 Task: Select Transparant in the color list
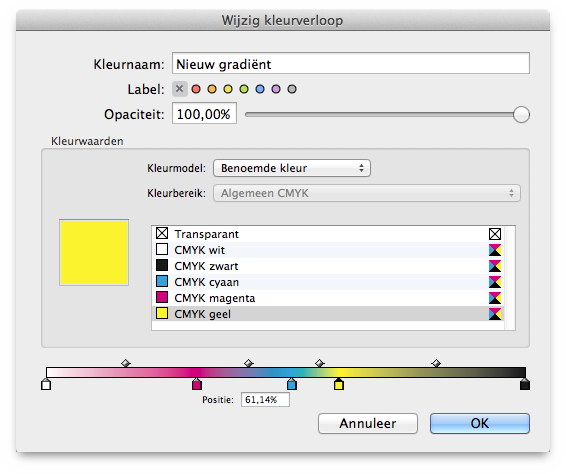click(x=328, y=234)
